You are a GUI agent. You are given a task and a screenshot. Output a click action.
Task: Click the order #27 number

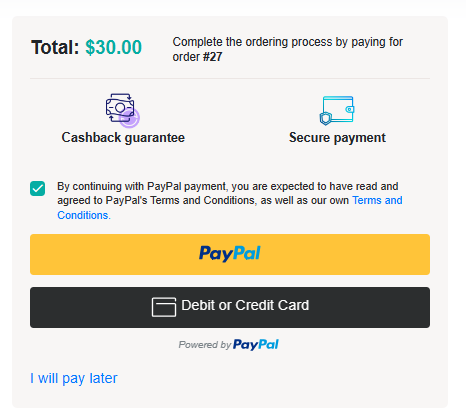[213, 57]
